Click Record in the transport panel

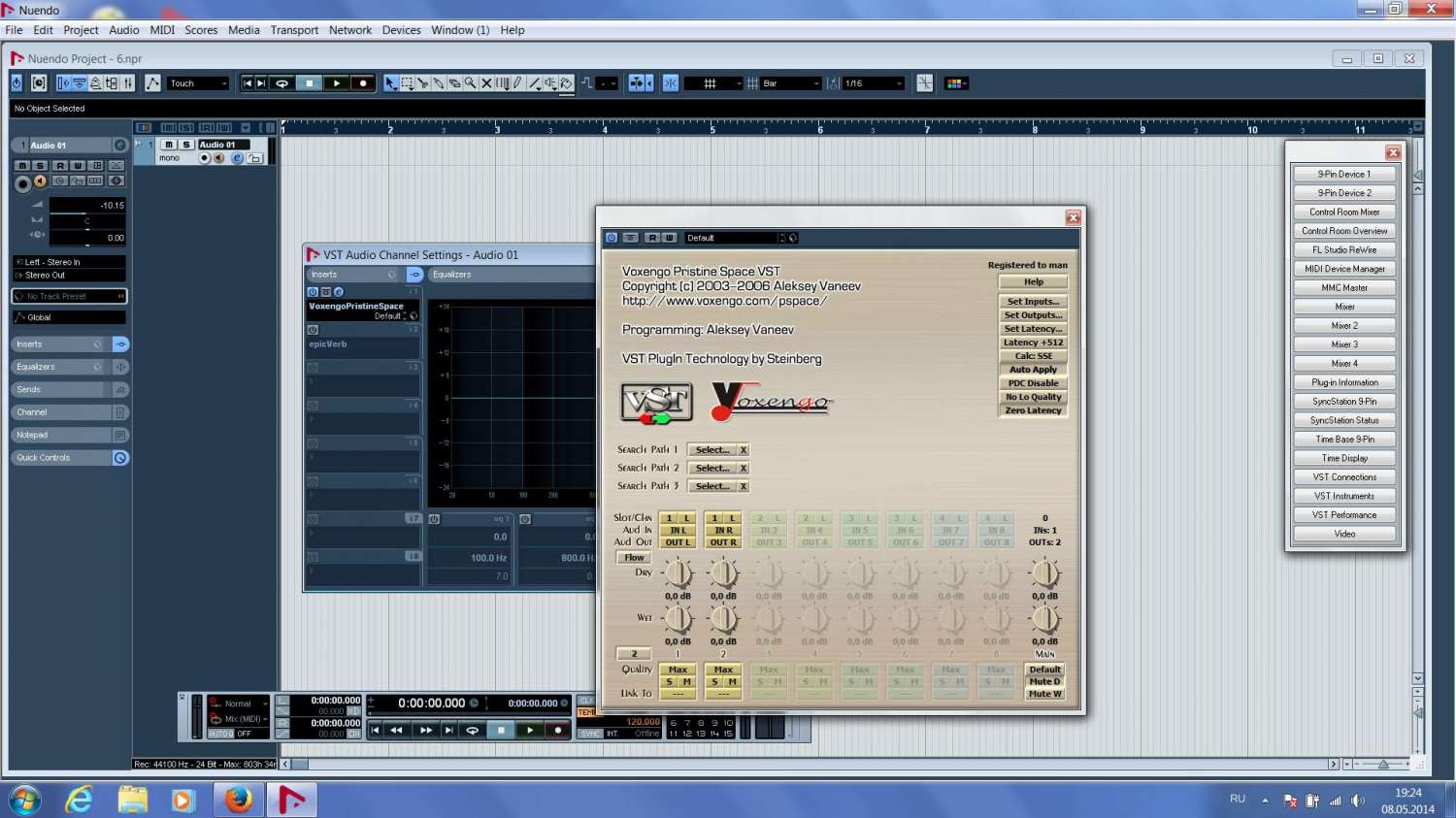click(x=557, y=730)
